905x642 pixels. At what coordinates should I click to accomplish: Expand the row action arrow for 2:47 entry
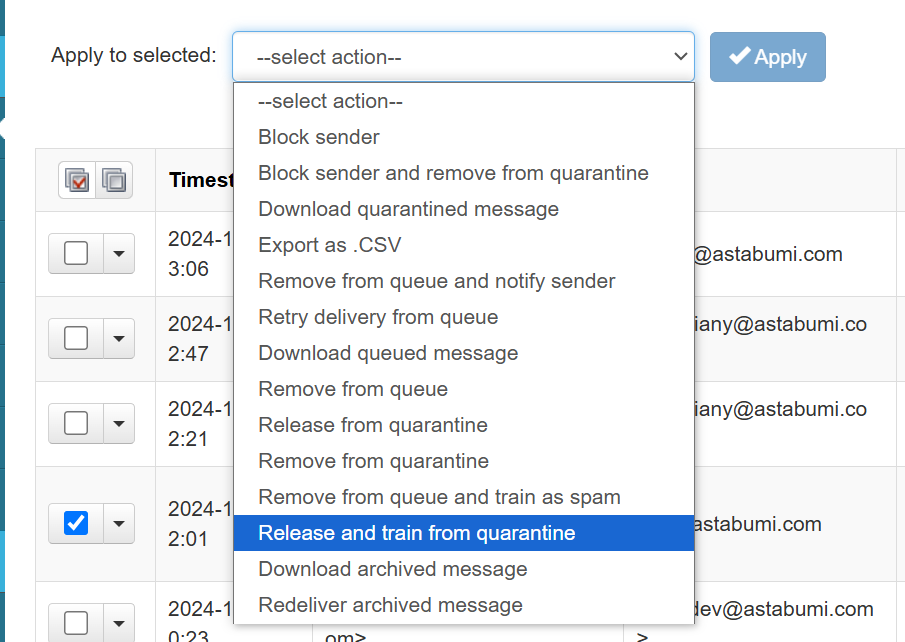pyautogui.click(x=118, y=339)
